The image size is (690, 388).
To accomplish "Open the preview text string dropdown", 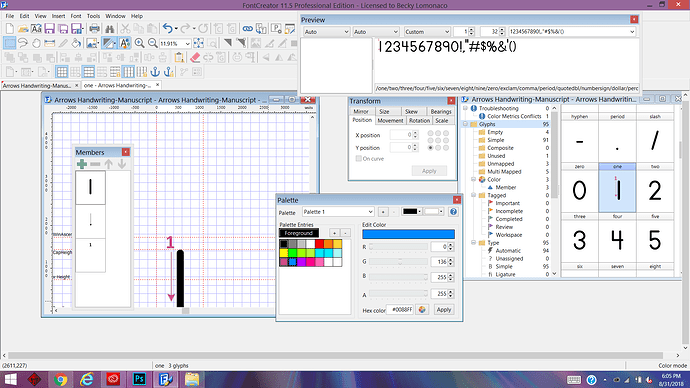I will (572, 32).
